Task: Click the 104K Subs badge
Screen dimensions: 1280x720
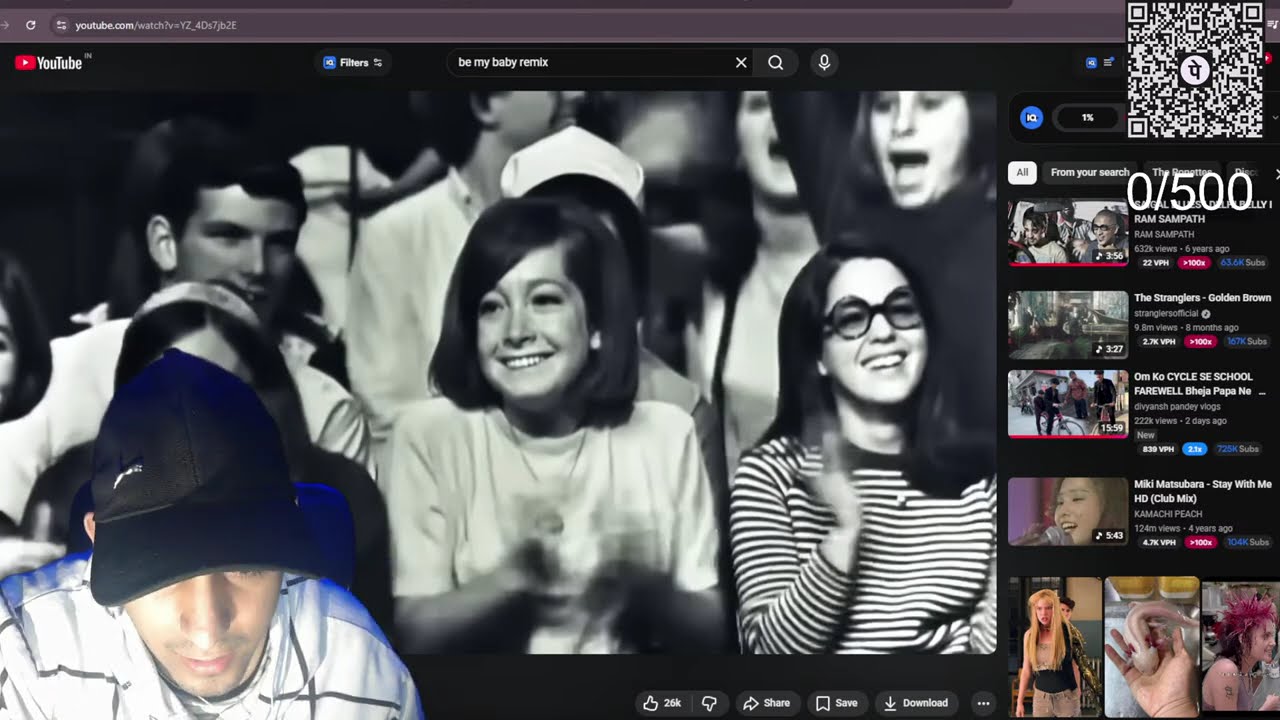Action: point(1246,542)
